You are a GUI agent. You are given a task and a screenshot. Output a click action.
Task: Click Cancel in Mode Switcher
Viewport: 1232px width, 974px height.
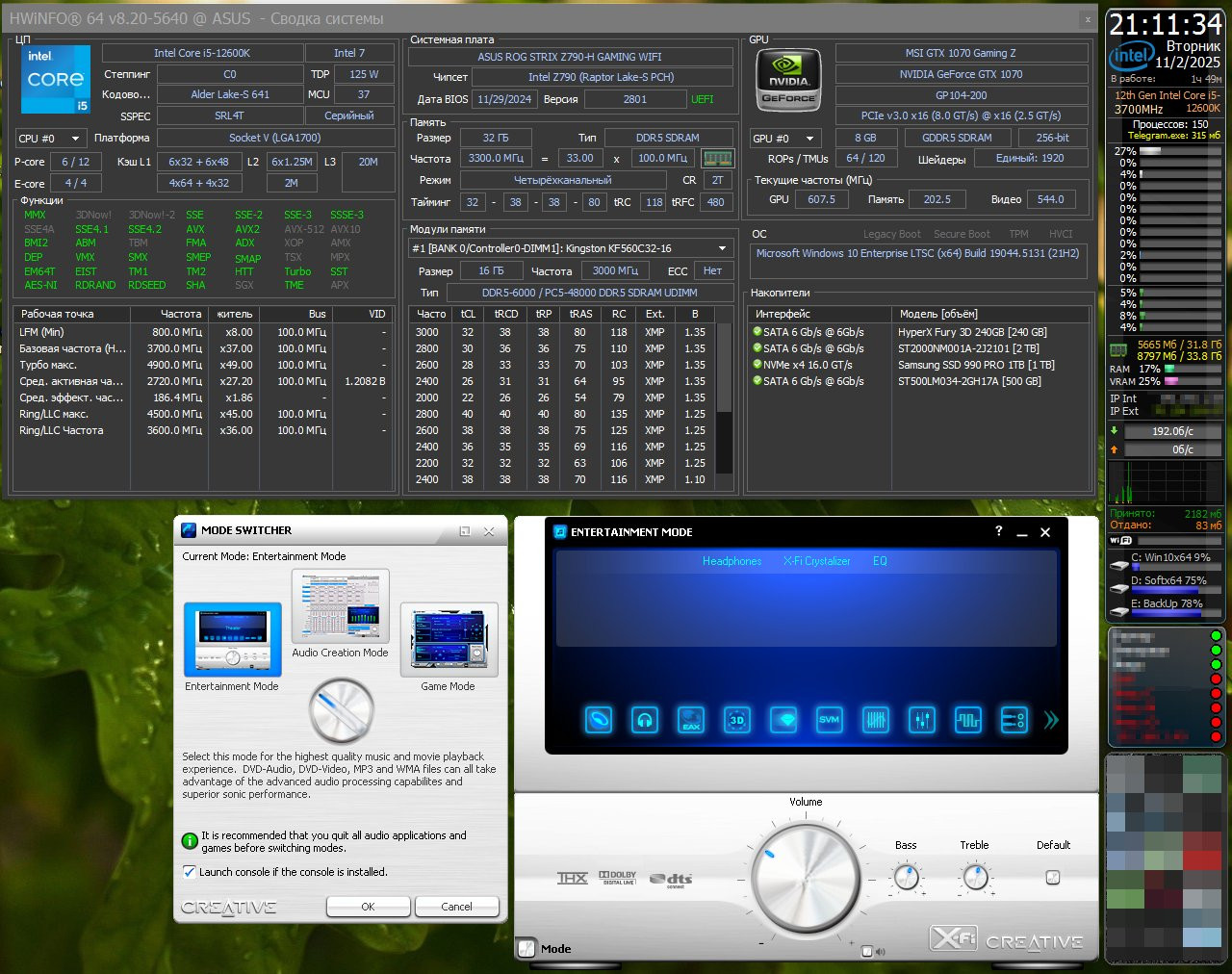click(x=457, y=907)
